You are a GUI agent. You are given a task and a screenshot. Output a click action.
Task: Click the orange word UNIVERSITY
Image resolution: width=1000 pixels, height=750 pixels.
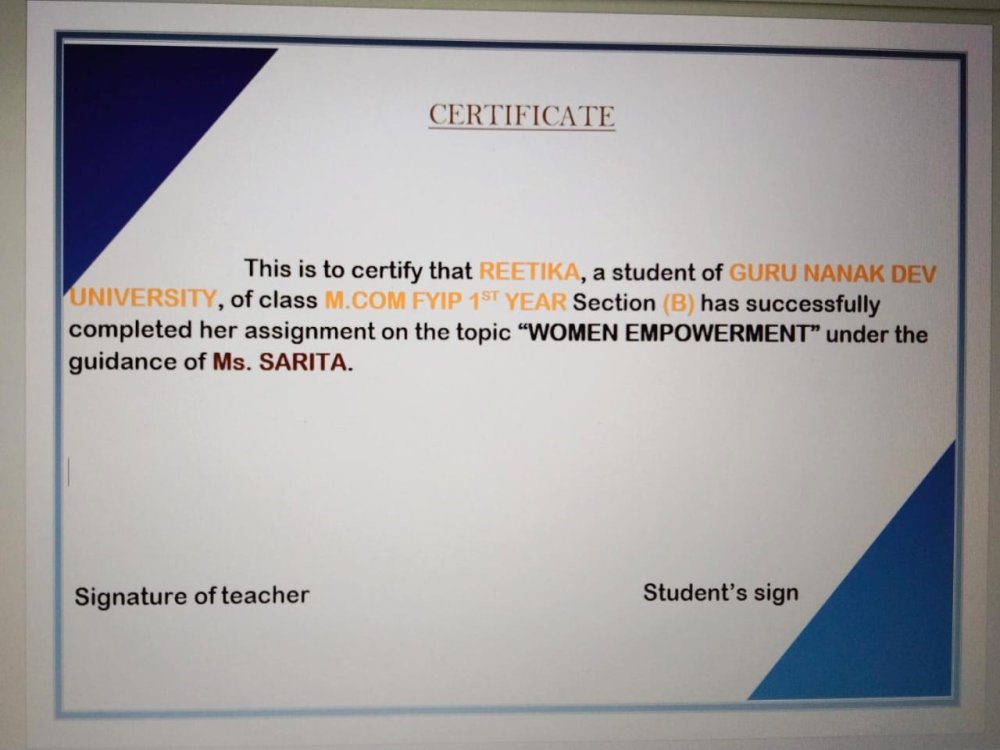[143, 297]
